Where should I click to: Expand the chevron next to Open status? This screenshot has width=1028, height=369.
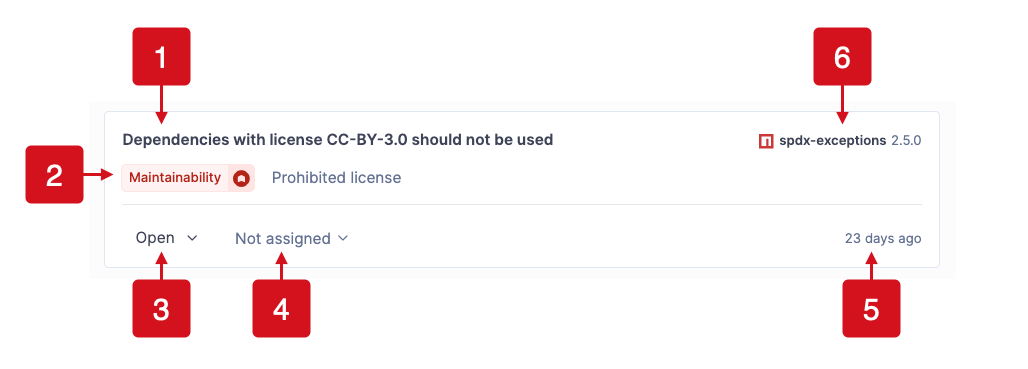(x=192, y=239)
